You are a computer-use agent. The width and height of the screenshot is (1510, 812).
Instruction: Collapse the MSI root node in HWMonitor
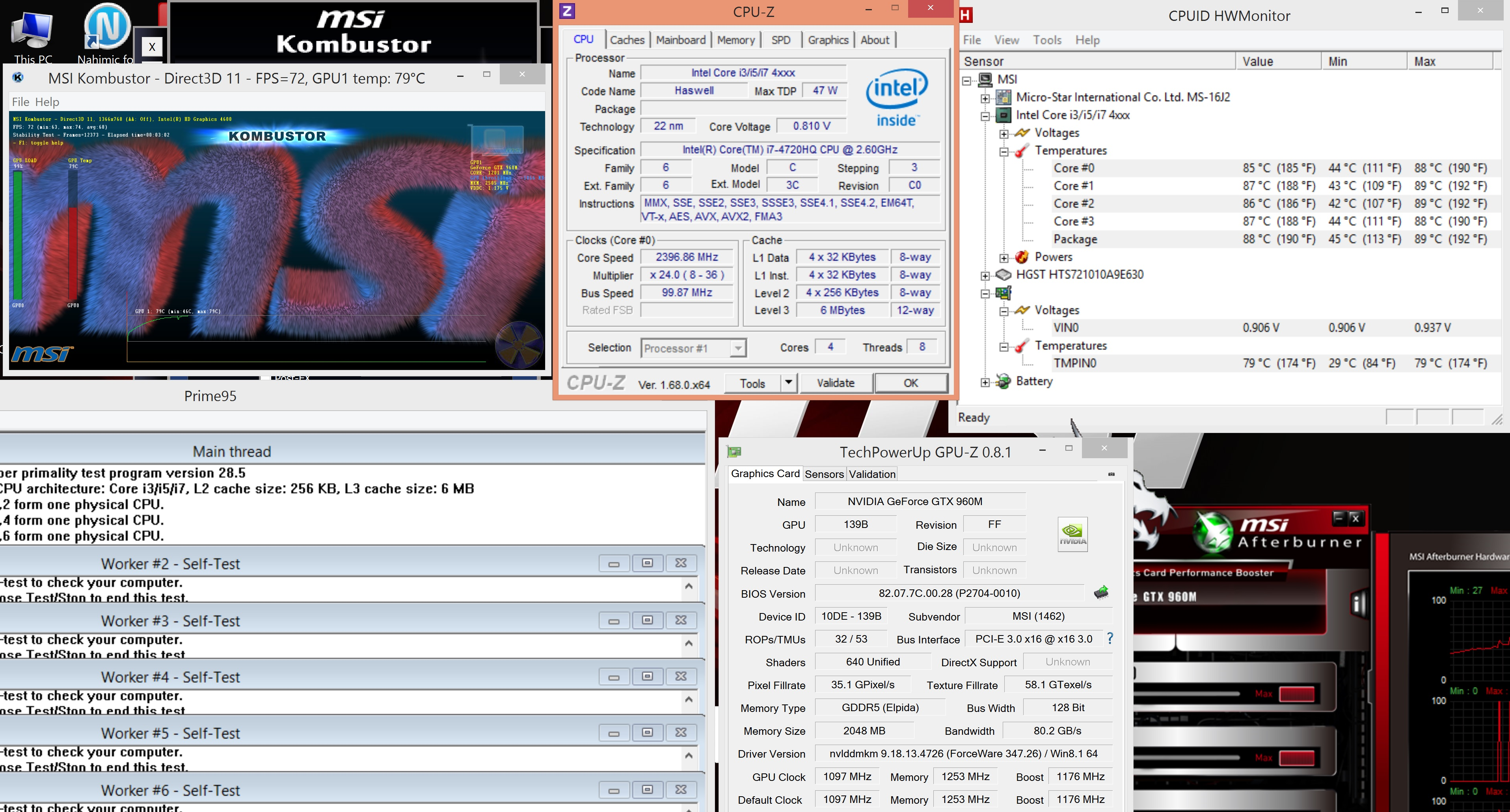(x=967, y=80)
